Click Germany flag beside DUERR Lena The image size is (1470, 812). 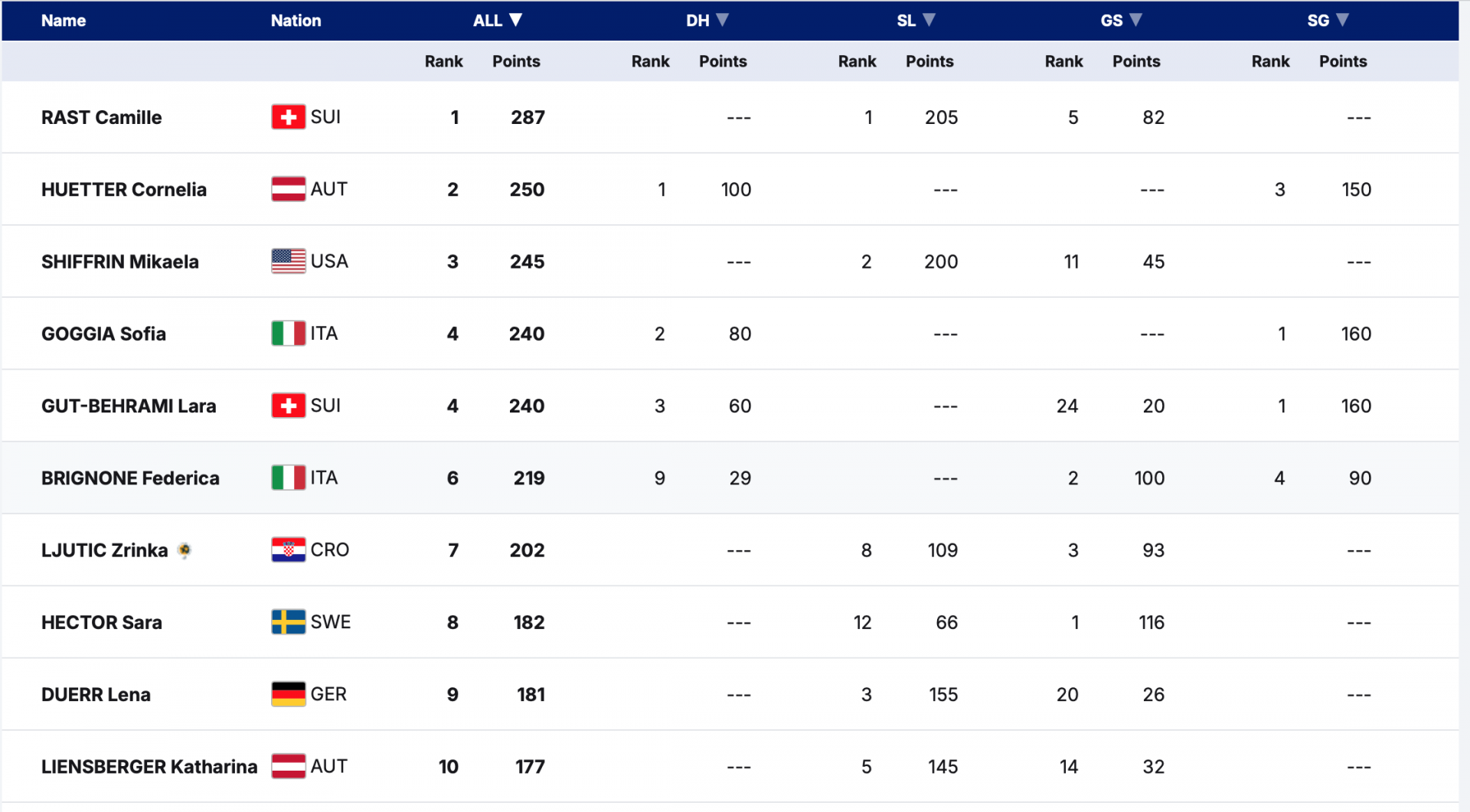click(x=288, y=694)
